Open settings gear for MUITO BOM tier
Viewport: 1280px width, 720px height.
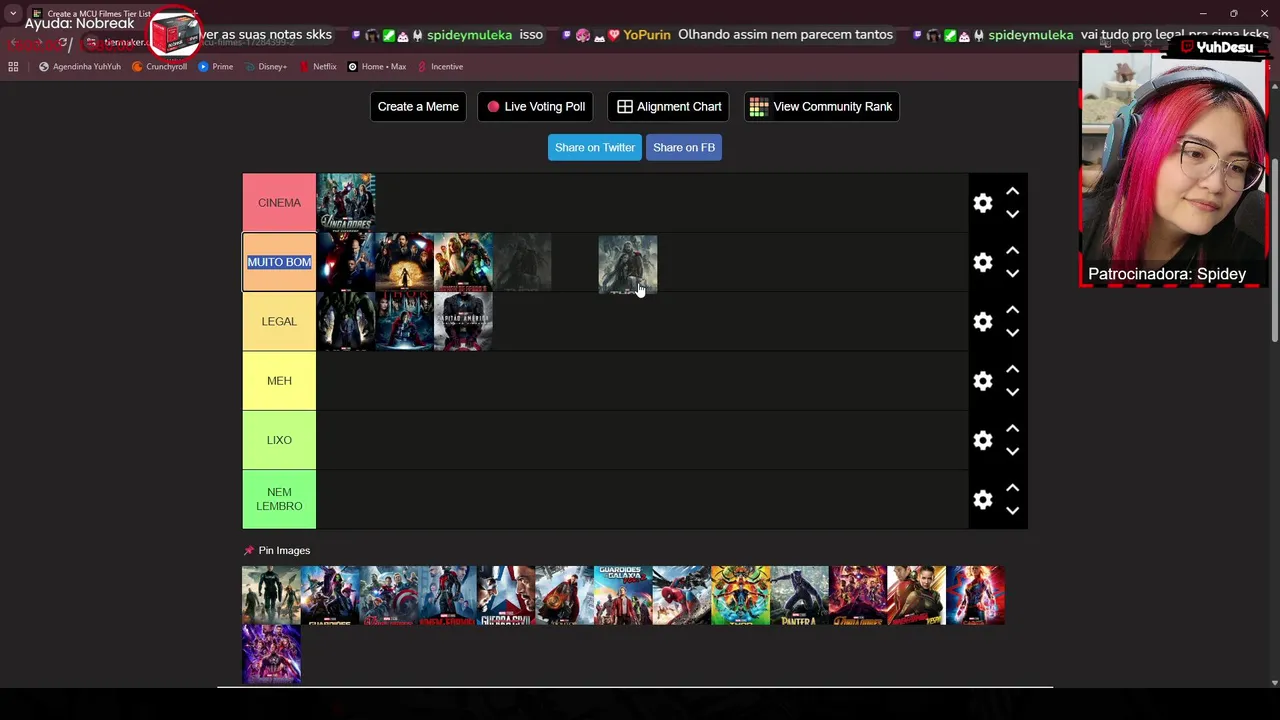coord(983,262)
